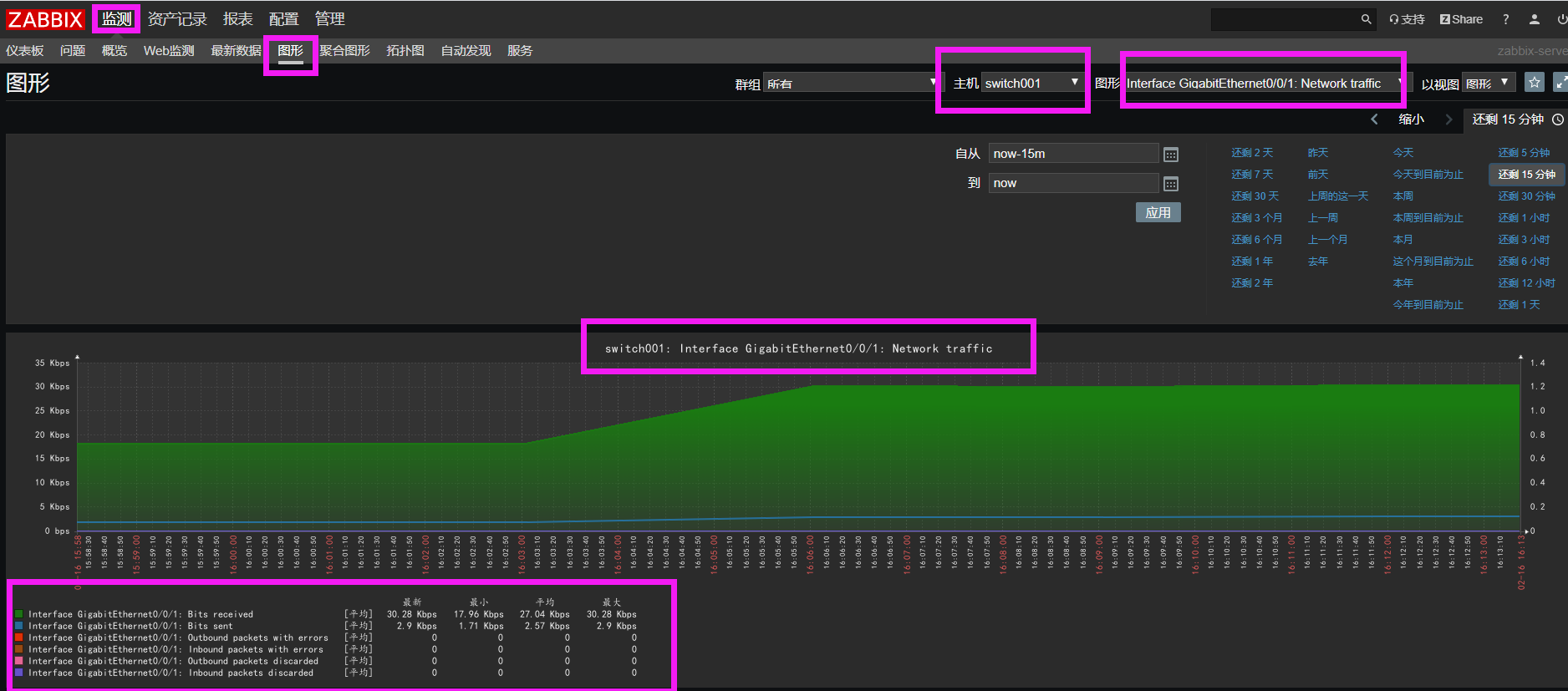Open calendar picker for 自从 field
This screenshot has width=1568, height=691.
point(1171,155)
